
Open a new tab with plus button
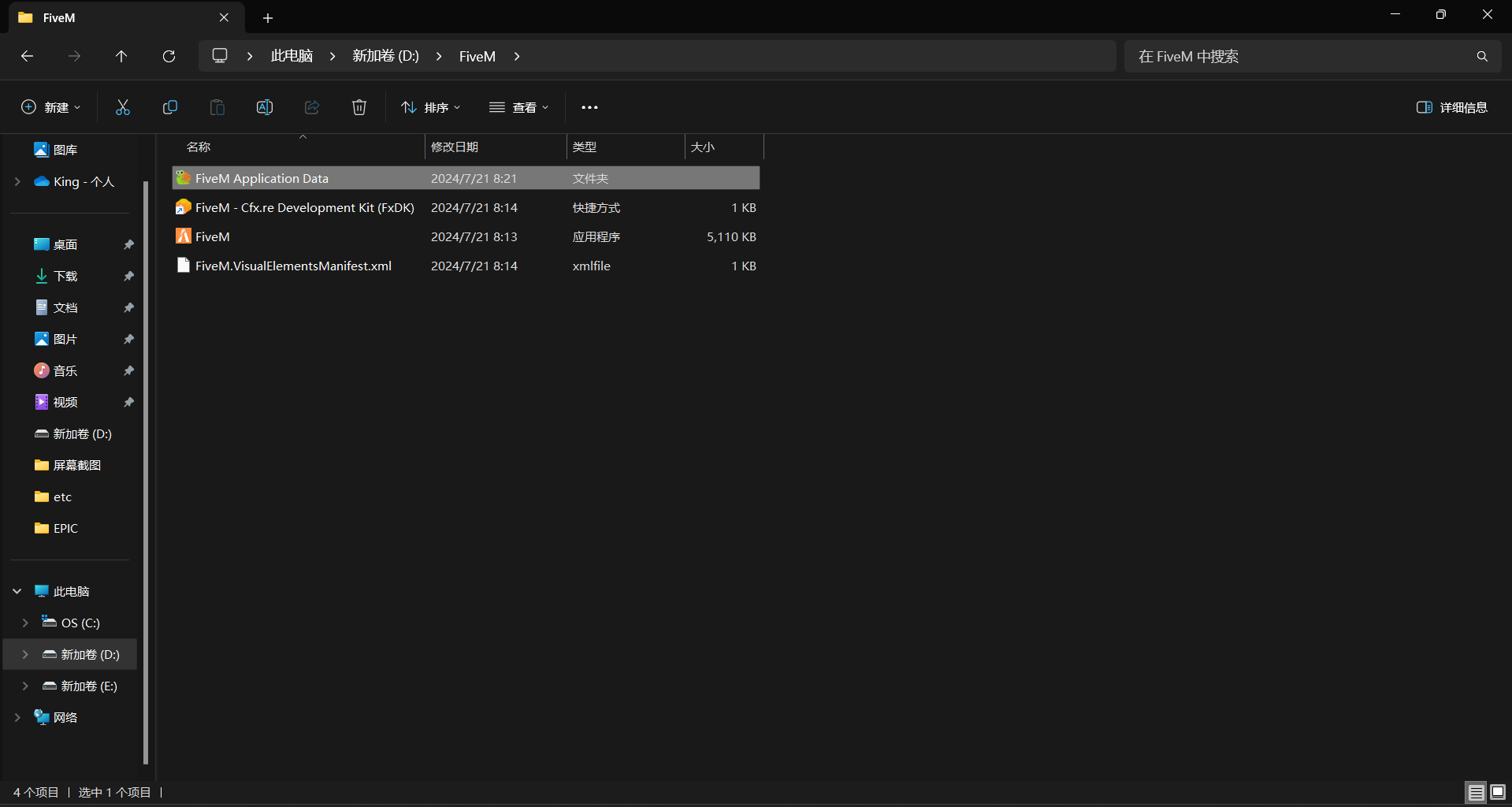click(268, 17)
